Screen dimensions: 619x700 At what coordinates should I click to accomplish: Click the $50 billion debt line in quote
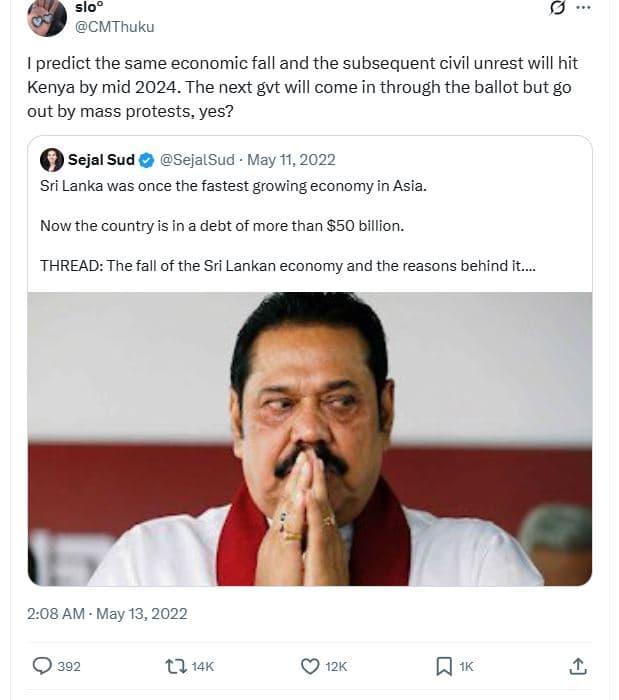pyautogui.click(x=221, y=226)
